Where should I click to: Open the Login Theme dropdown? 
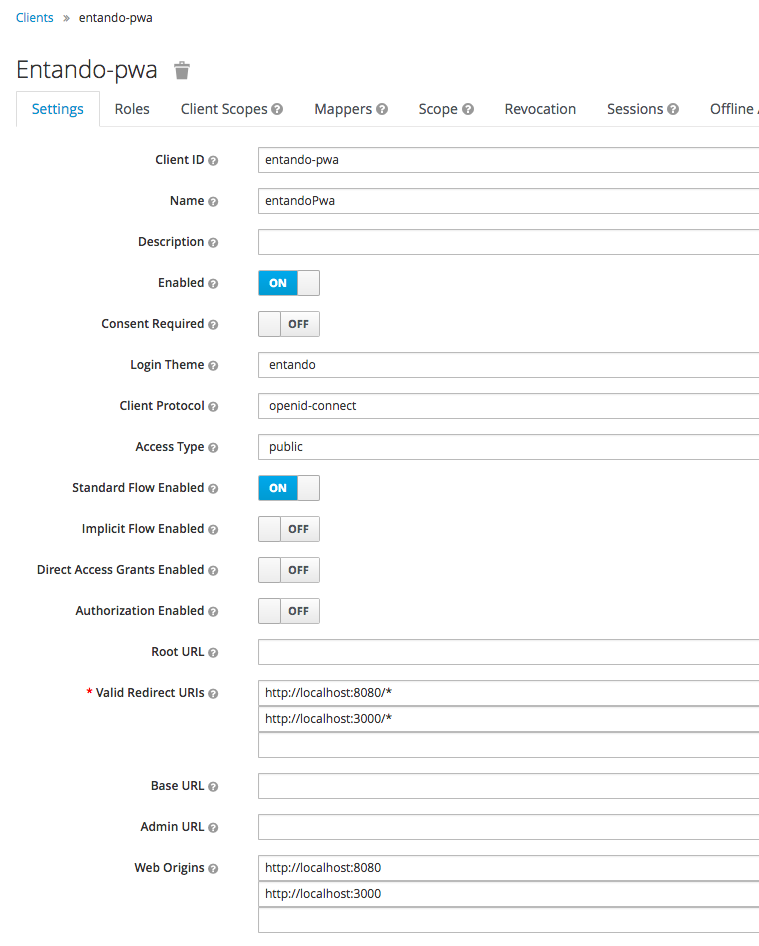[x=509, y=365]
